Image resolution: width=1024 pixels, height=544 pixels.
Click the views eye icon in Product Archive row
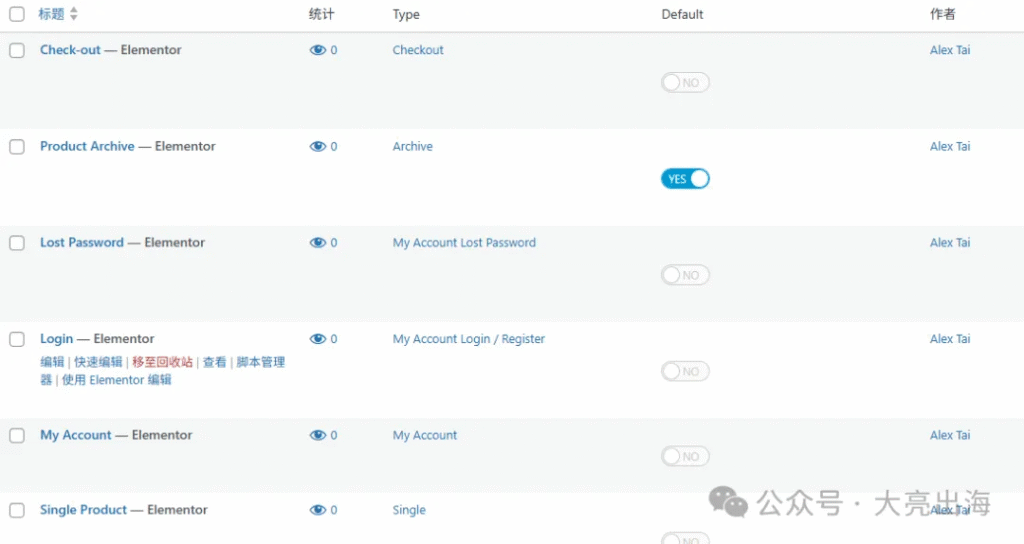pos(317,146)
